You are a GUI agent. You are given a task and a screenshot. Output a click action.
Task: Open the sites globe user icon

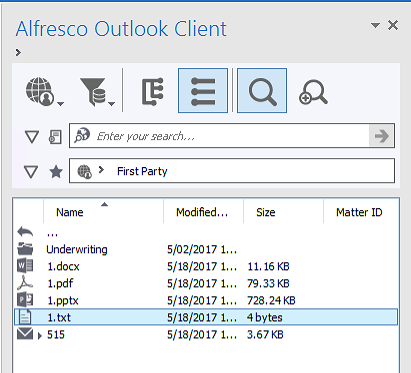coord(39,91)
